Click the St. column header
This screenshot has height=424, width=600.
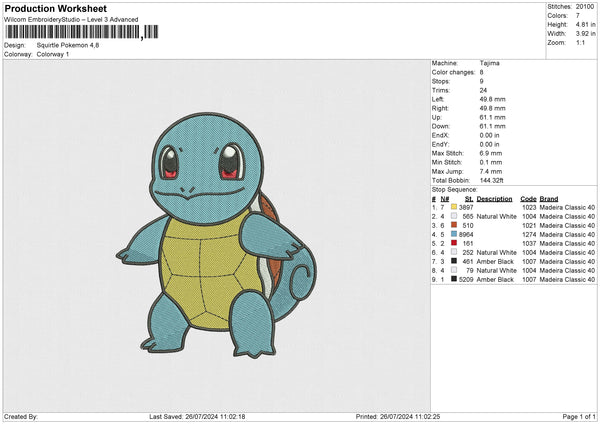468,198
